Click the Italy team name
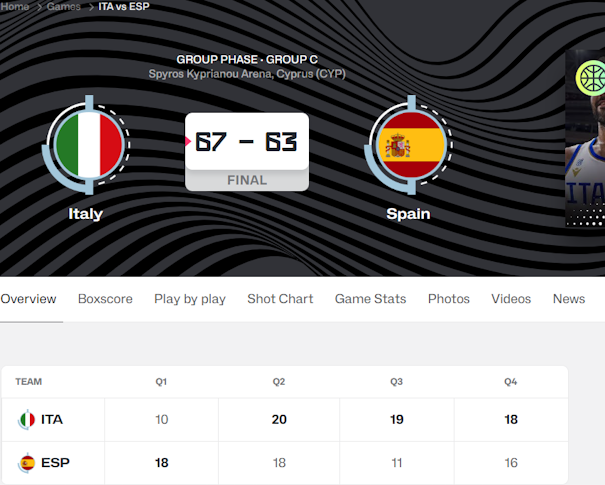Image resolution: width=605 pixels, height=485 pixels. coord(85,214)
